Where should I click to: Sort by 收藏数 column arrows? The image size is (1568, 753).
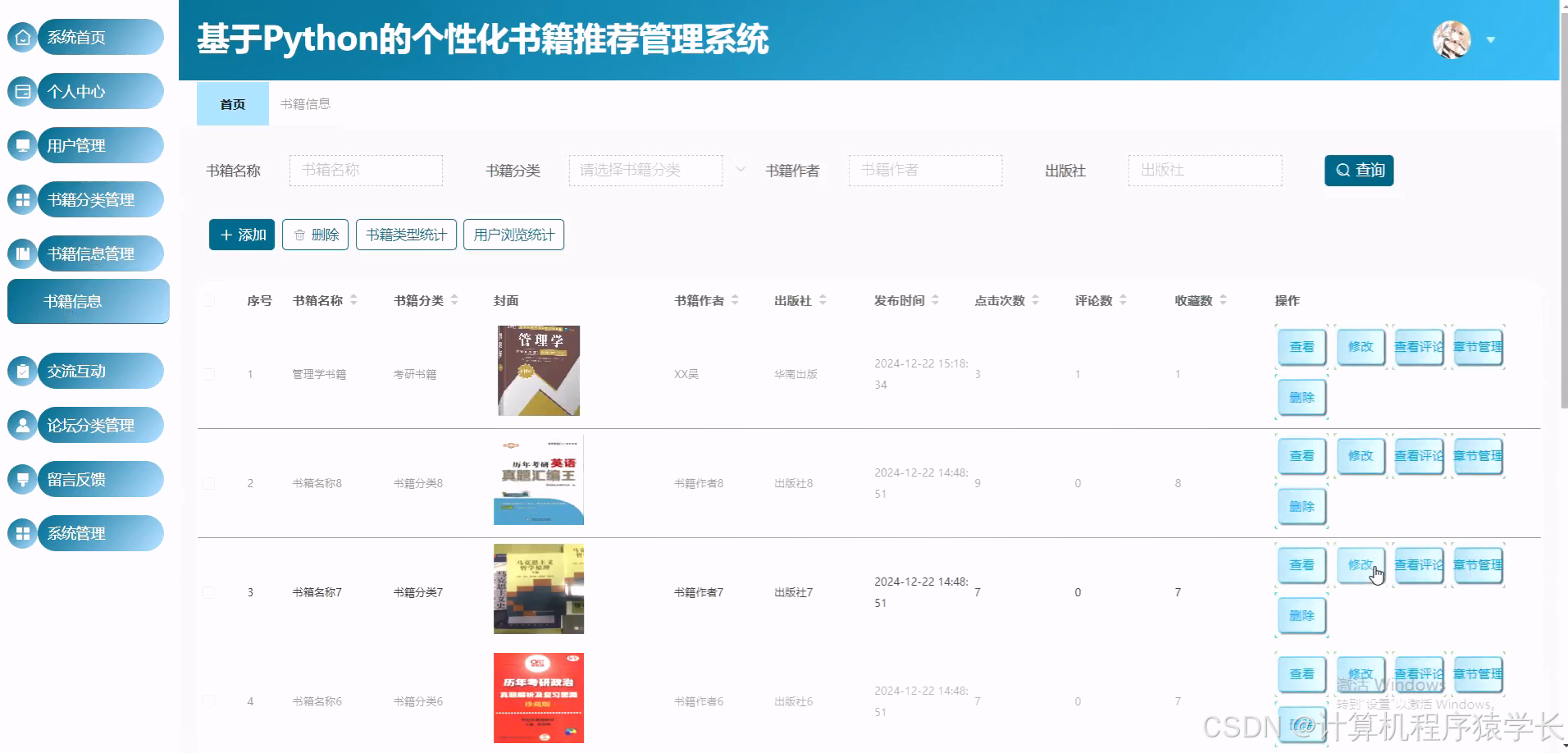pos(1223,300)
